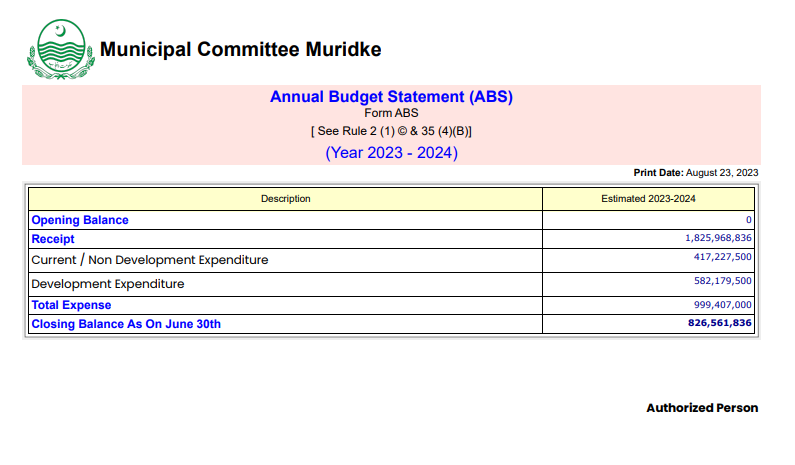
Task: Click the 417,227,500 expenditure value
Action: (x=722, y=257)
